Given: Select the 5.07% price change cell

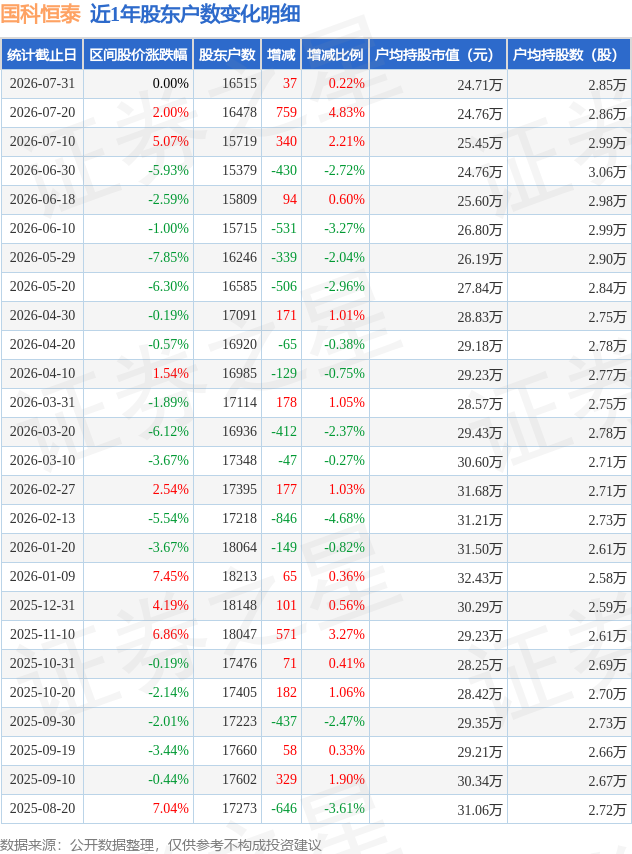Looking at the screenshot, I should [x=171, y=141].
